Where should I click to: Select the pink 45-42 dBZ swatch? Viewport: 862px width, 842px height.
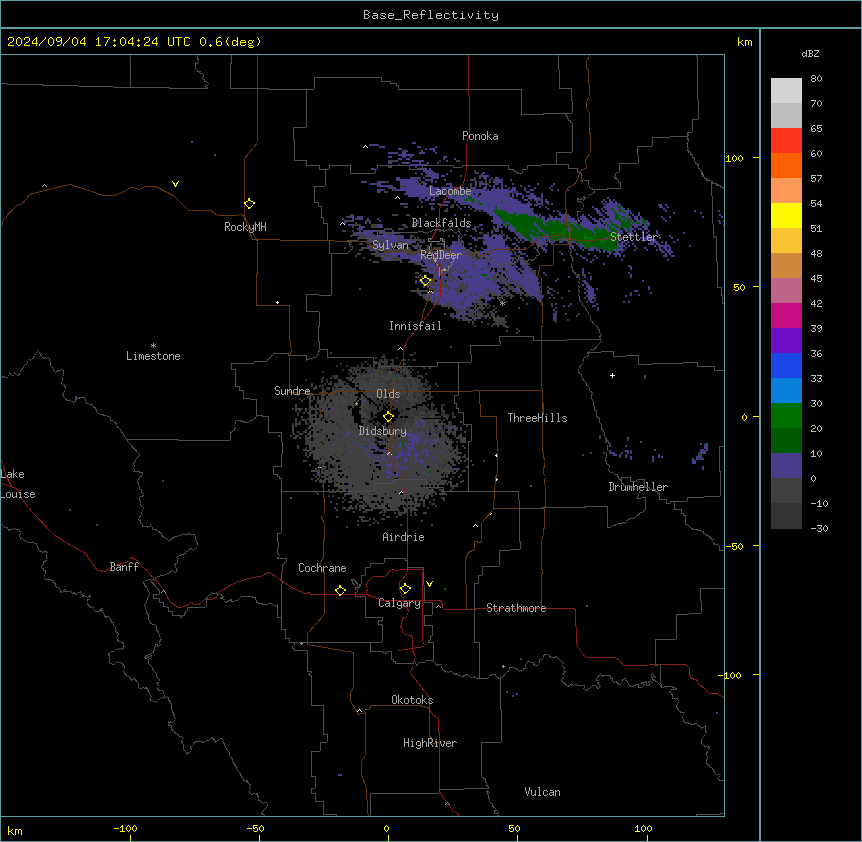(786, 290)
